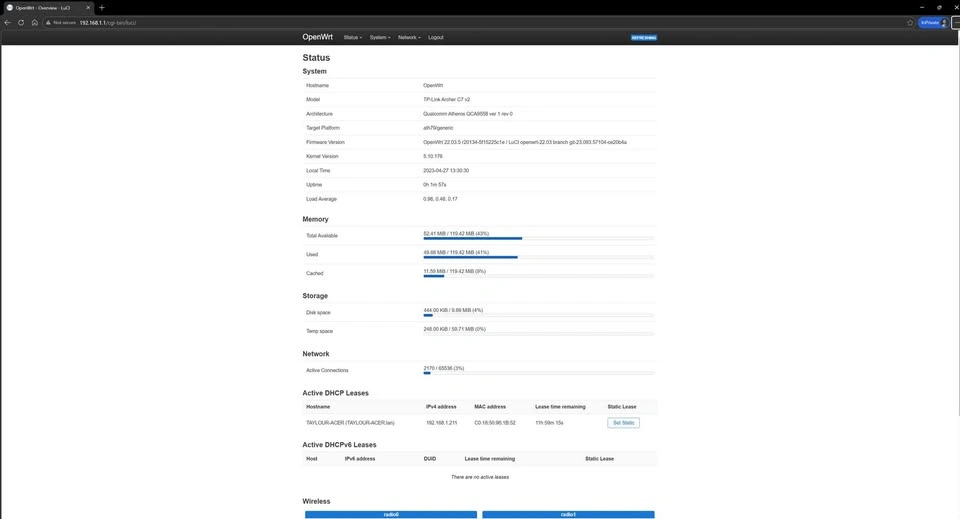Screen dimensions: 960x519
Task: Click the local time 2023-04-27 value
Action: coord(446,171)
